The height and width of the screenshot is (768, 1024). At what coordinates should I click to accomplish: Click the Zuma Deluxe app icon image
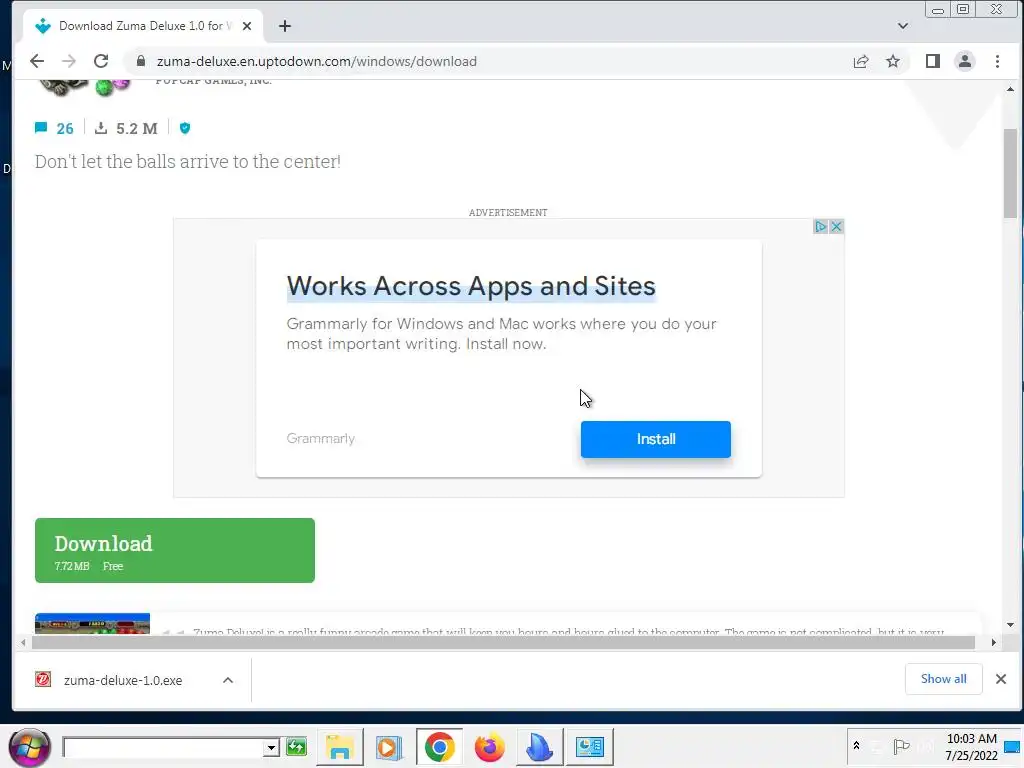84,87
